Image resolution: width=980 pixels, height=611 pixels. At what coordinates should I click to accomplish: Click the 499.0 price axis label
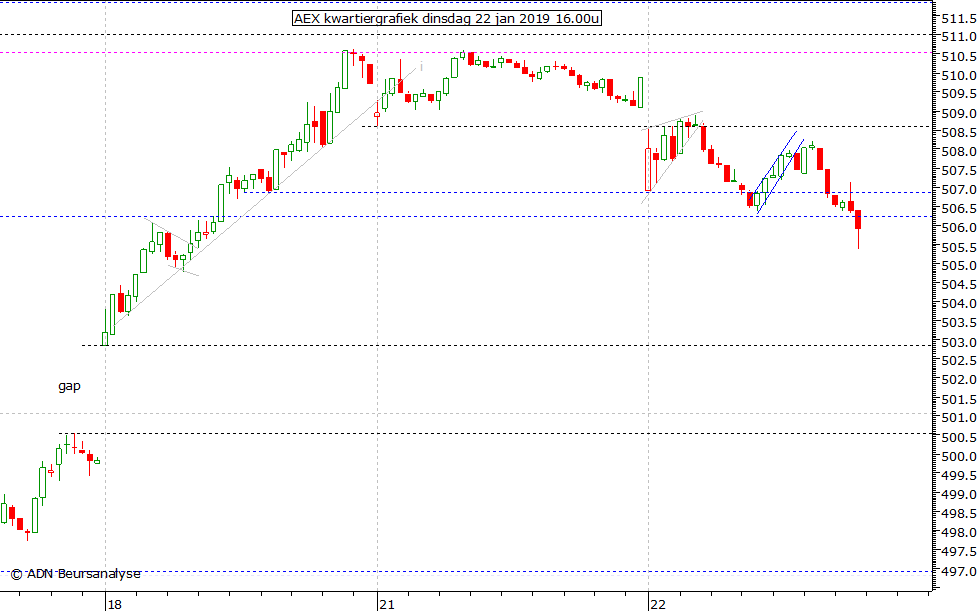point(959,495)
